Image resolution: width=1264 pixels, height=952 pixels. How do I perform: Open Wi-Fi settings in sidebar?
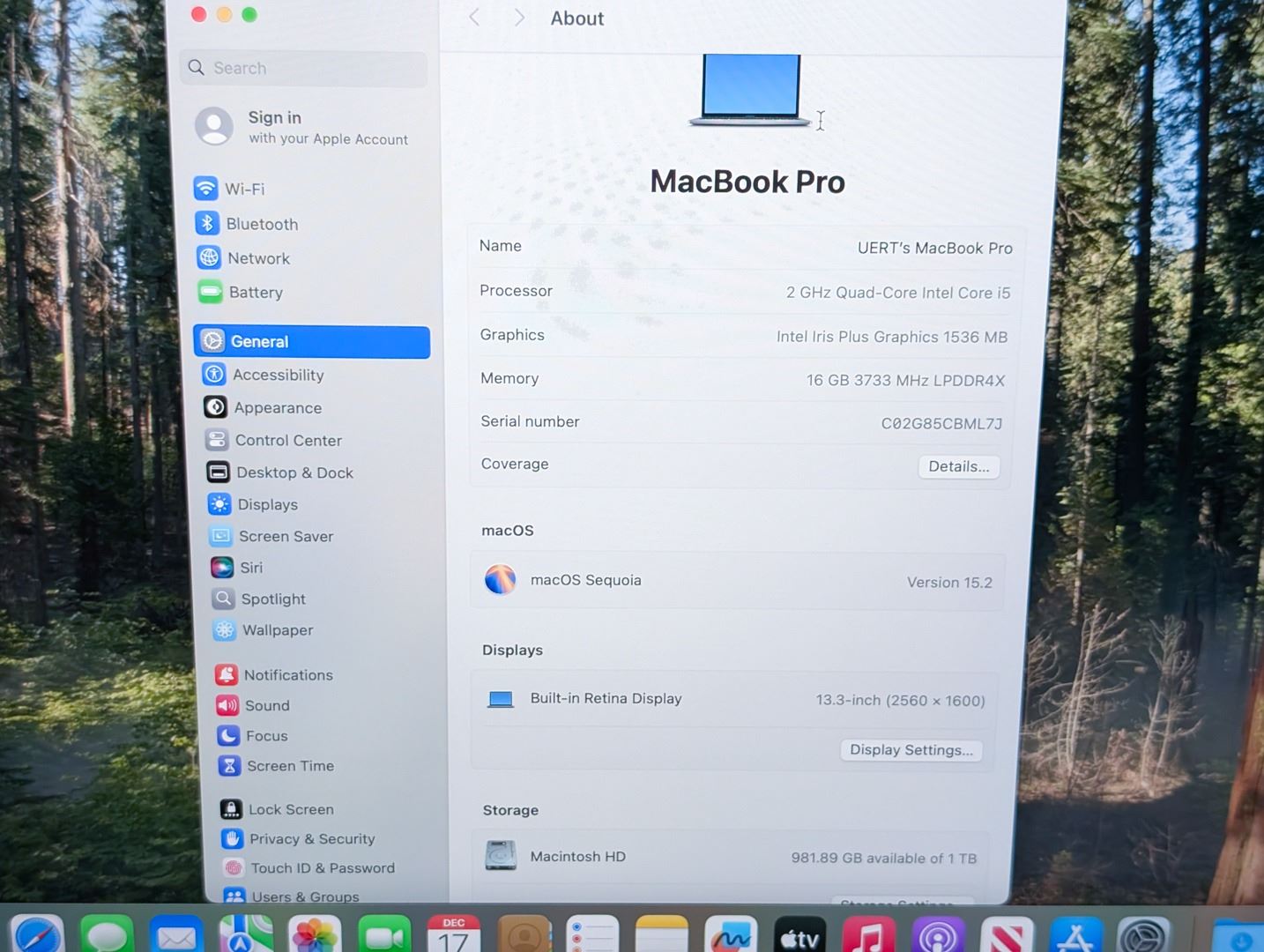click(244, 189)
